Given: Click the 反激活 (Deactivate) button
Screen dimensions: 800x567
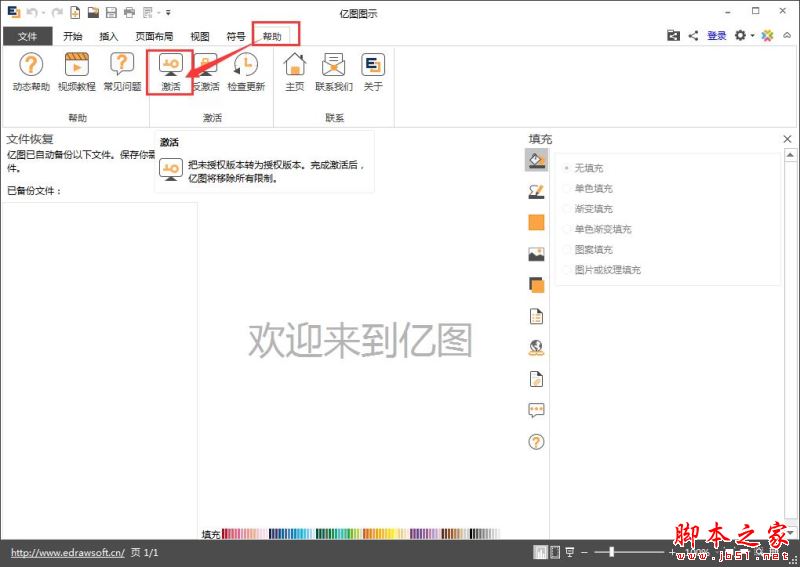Looking at the screenshot, I should pyautogui.click(x=206, y=72).
